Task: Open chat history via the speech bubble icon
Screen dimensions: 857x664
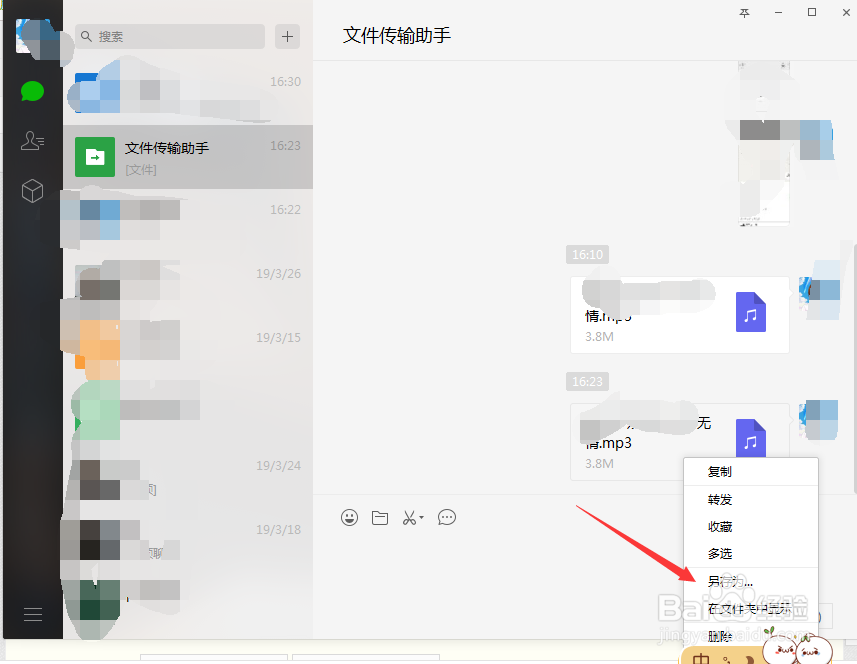Action: tap(446, 517)
